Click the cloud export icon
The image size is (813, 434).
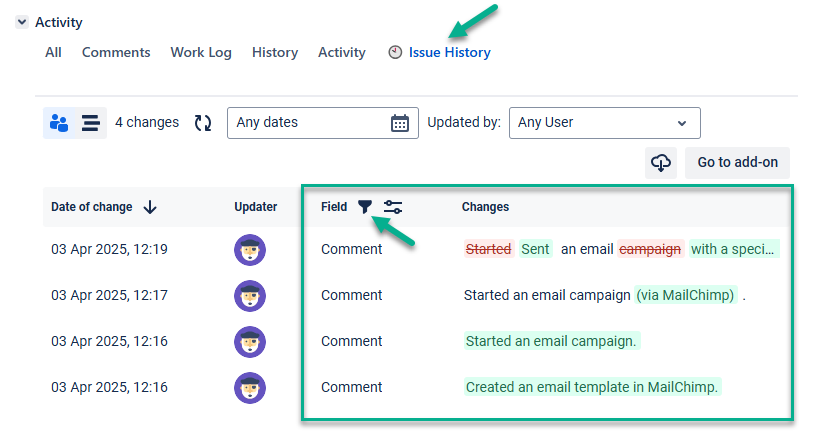(x=661, y=162)
